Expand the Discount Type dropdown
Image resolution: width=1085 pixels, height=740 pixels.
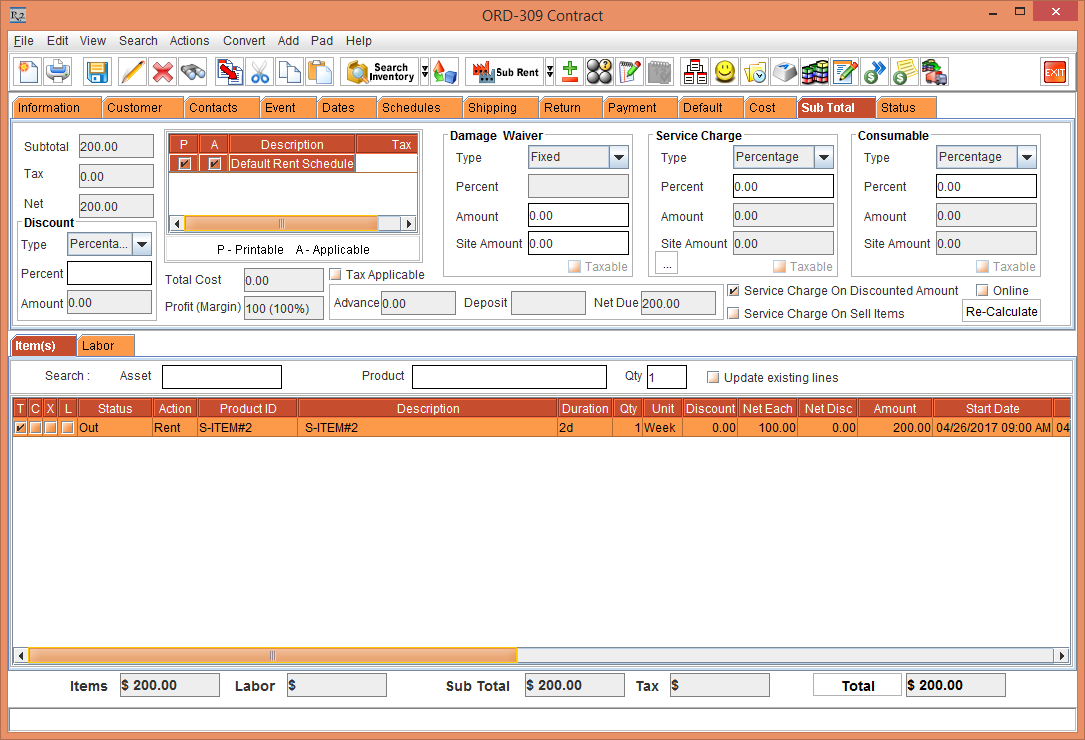point(141,244)
